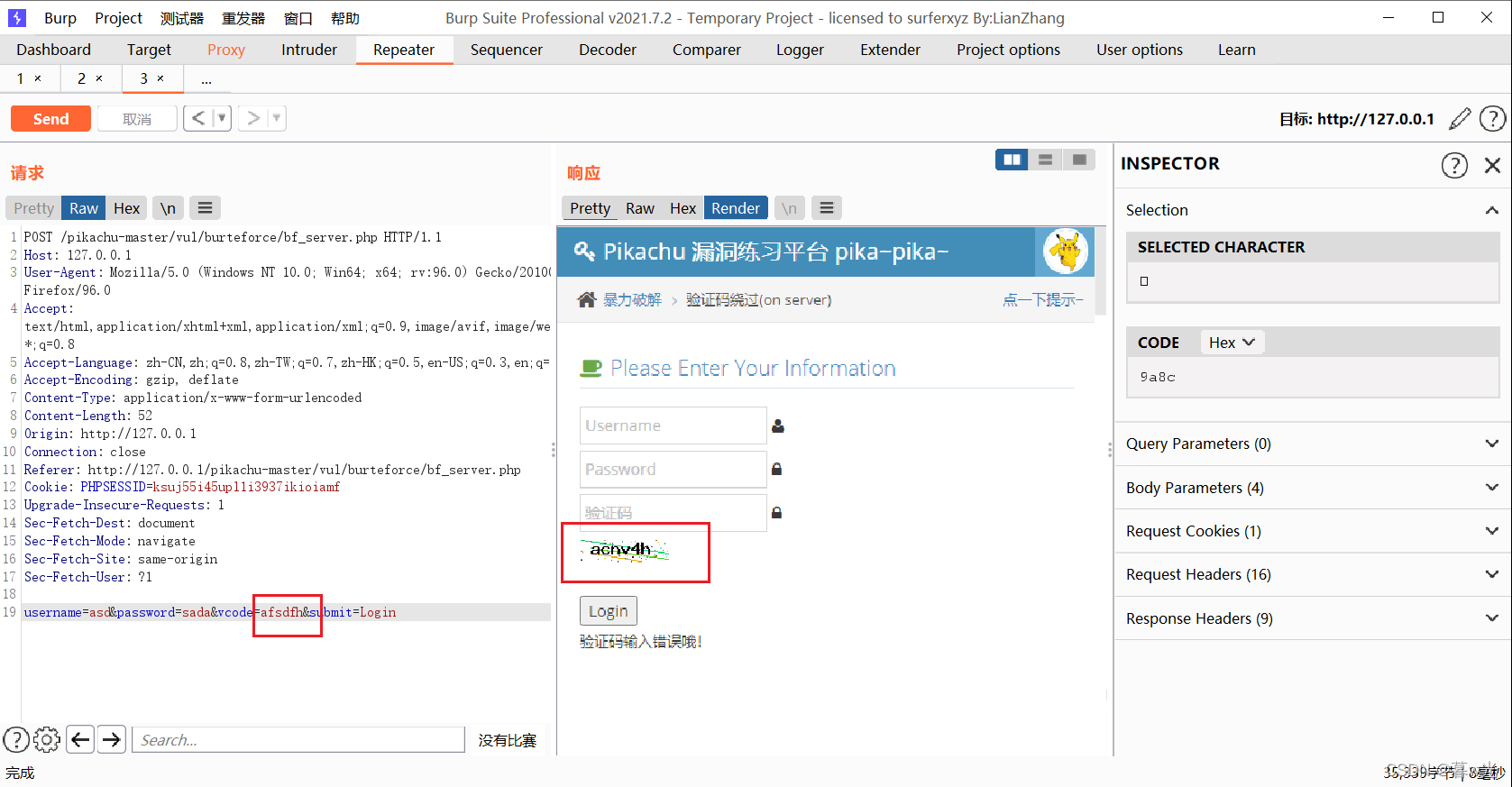Screen dimensions: 1512x787
Task: Open previous history dropdown arrow
Action: [222, 118]
